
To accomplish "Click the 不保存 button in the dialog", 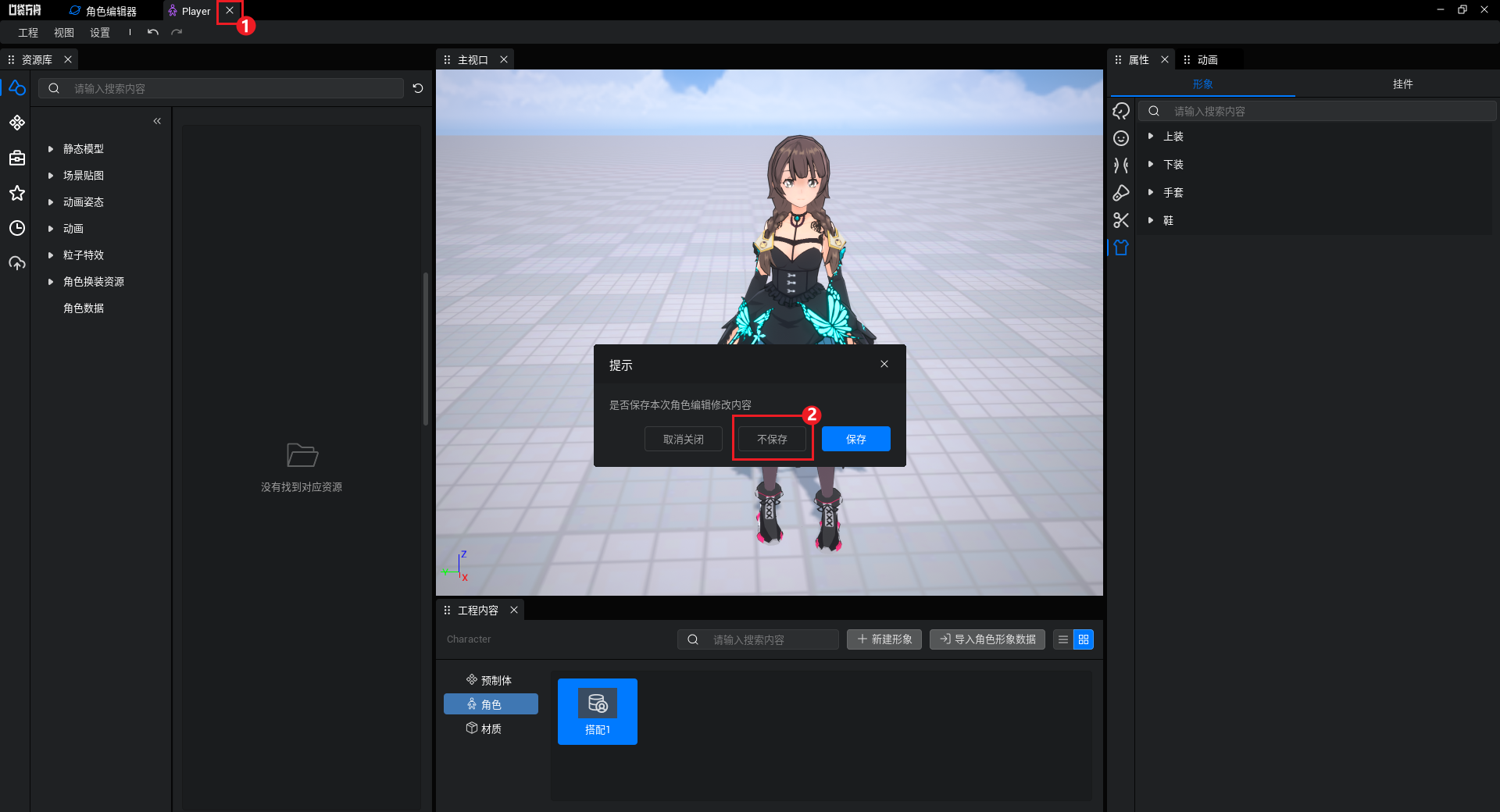I will [x=772, y=439].
